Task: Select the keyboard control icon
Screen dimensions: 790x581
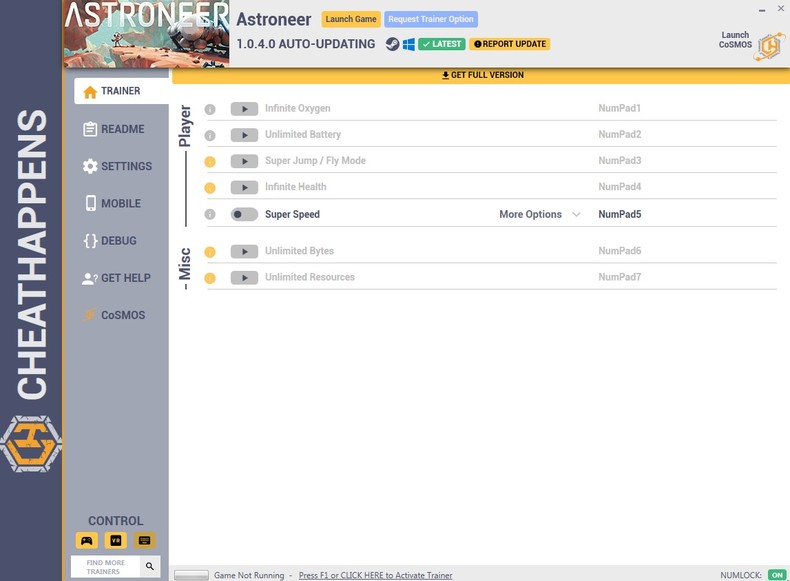Action: pos(145,541)
